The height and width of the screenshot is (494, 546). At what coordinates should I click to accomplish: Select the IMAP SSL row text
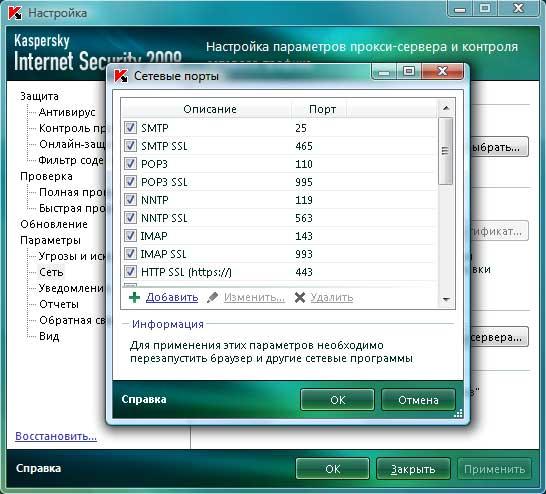pos(163,254)
